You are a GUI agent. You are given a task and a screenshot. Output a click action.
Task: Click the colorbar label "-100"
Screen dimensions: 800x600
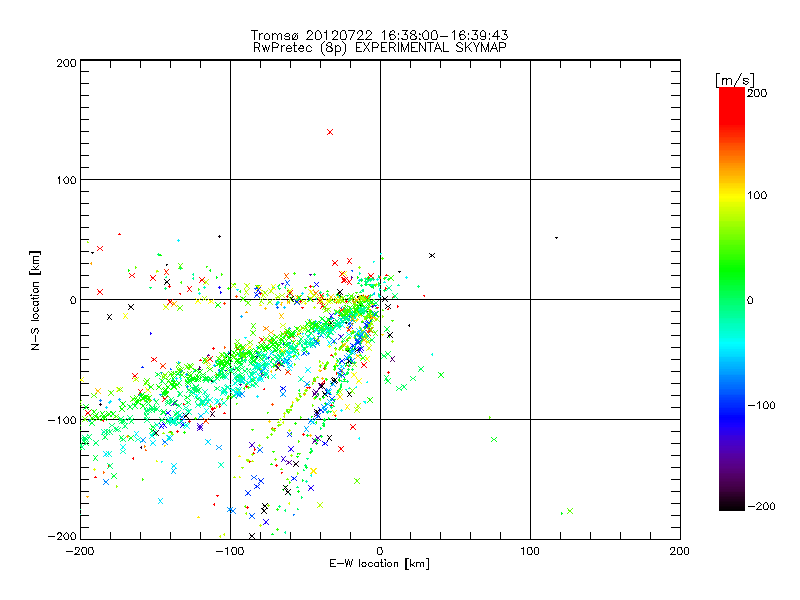click(761, 406)
